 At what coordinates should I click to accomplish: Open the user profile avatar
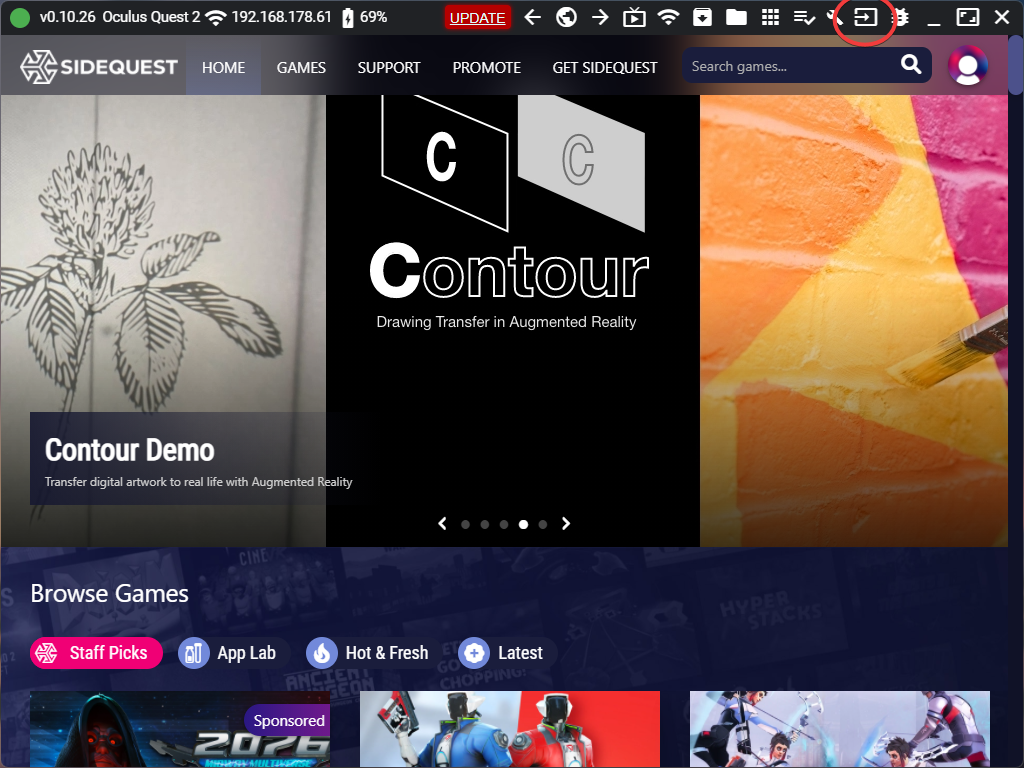click(968, 65)
